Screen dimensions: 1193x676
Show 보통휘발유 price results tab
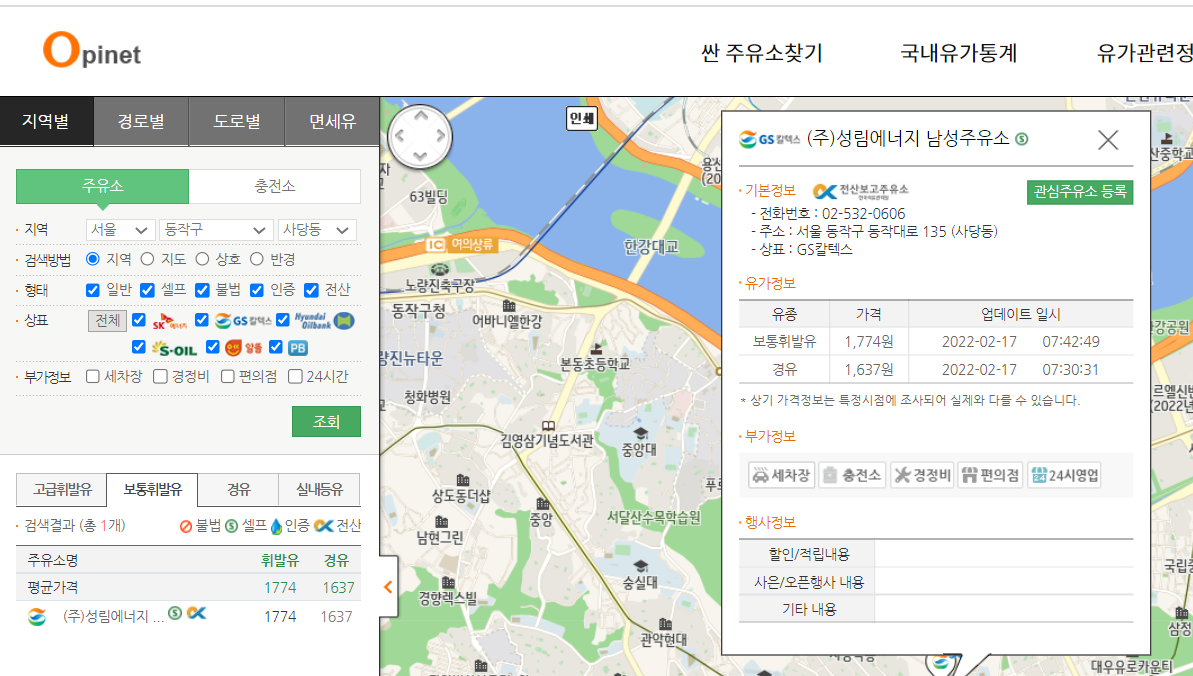pyautogui.click(x=152, y=489)
